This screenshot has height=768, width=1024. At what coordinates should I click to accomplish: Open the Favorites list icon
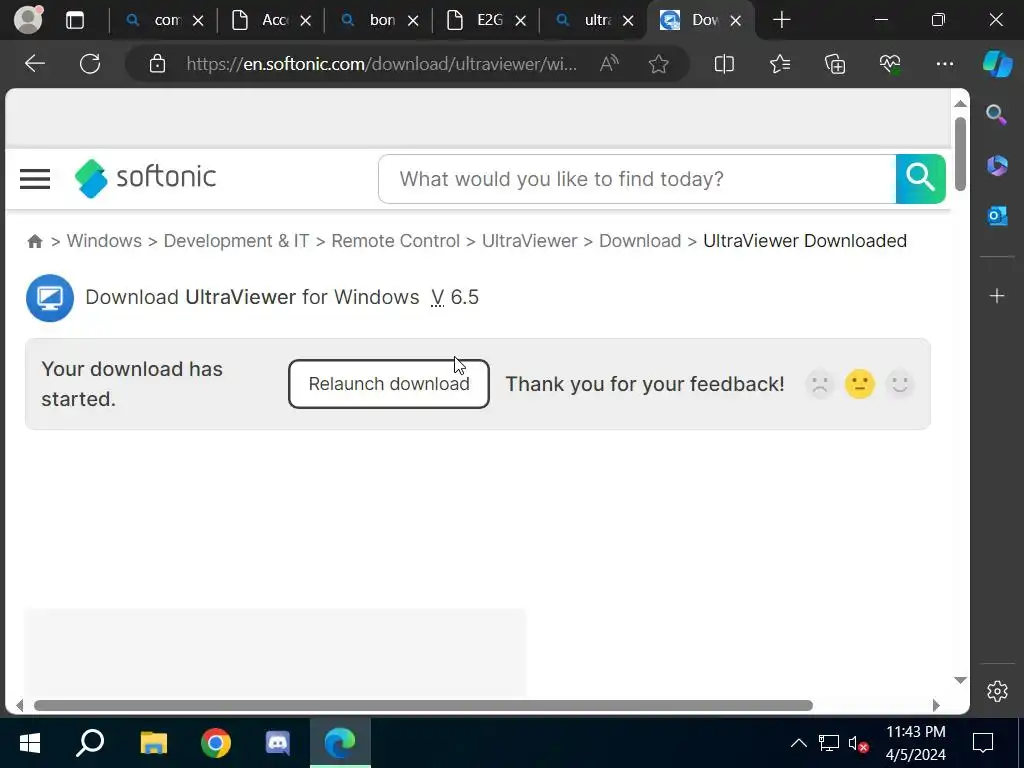pyautogui.click(x=780, y=63)
